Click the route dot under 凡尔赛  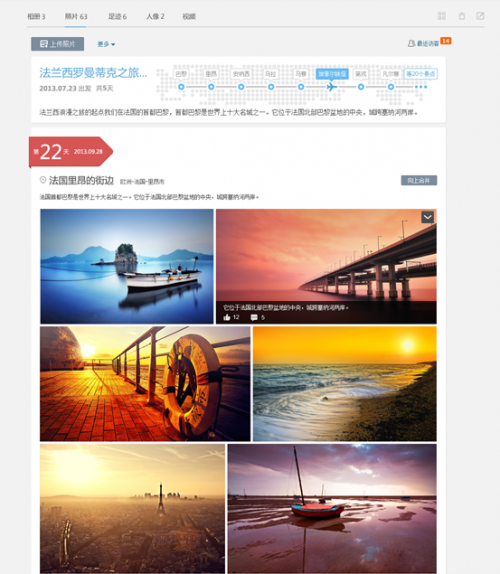(x=391, y=87)
